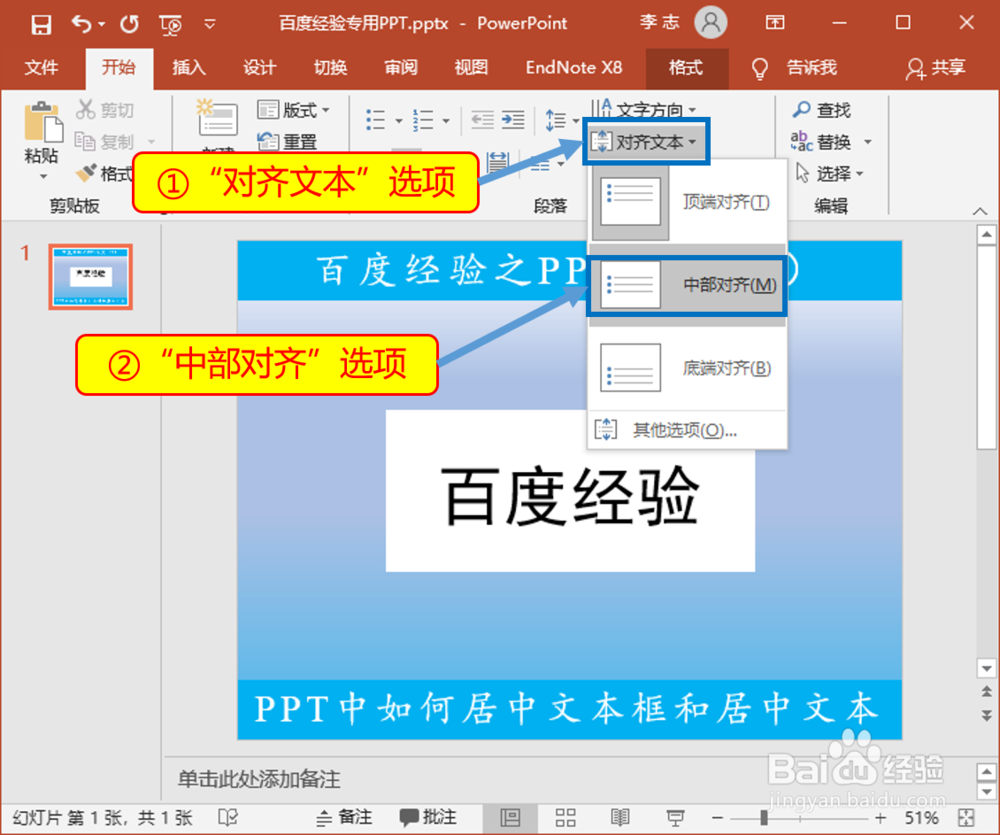Click the zoom out minus button
The image size is (1000, 835).
click(x=717, y=818)
